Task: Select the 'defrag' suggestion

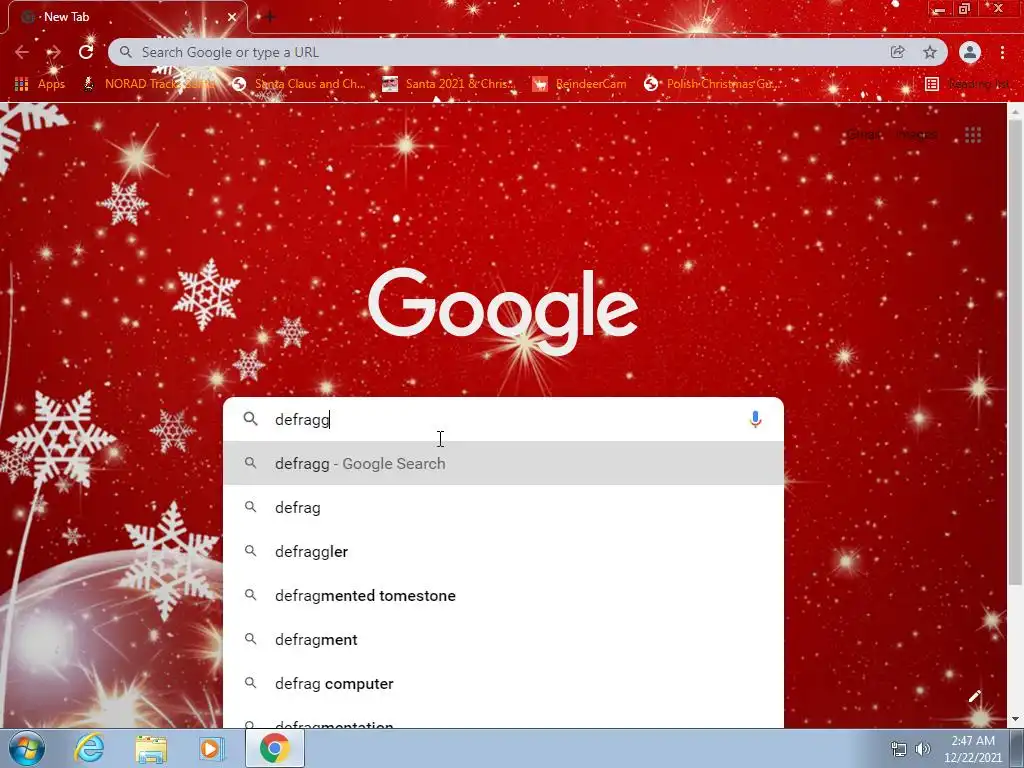Action: click(x=503, y=507)
